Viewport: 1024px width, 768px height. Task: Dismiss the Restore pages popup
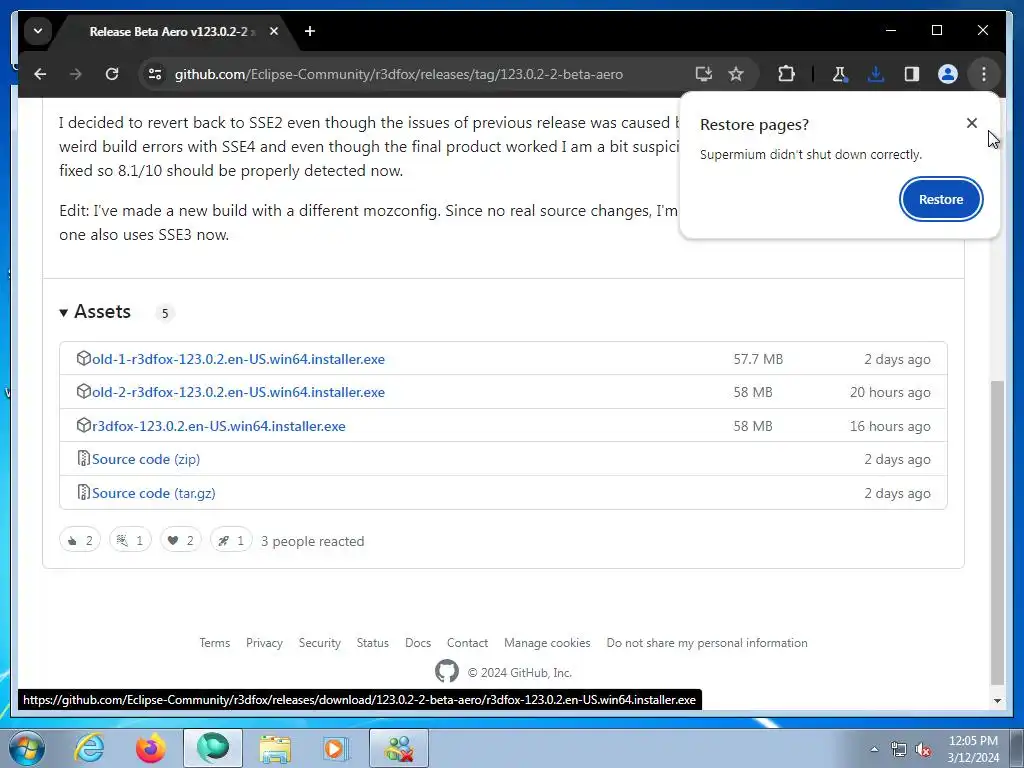coord(972,123)
